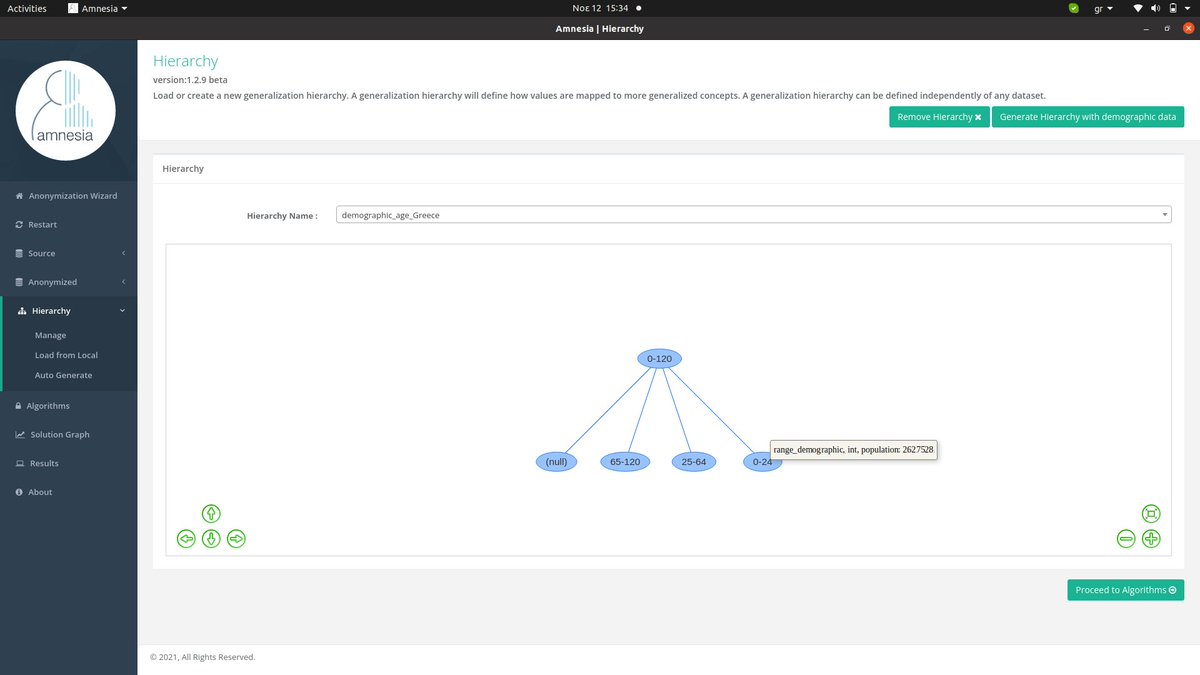
Task: Select the 0-120 root node
Action: pos(659,358)
